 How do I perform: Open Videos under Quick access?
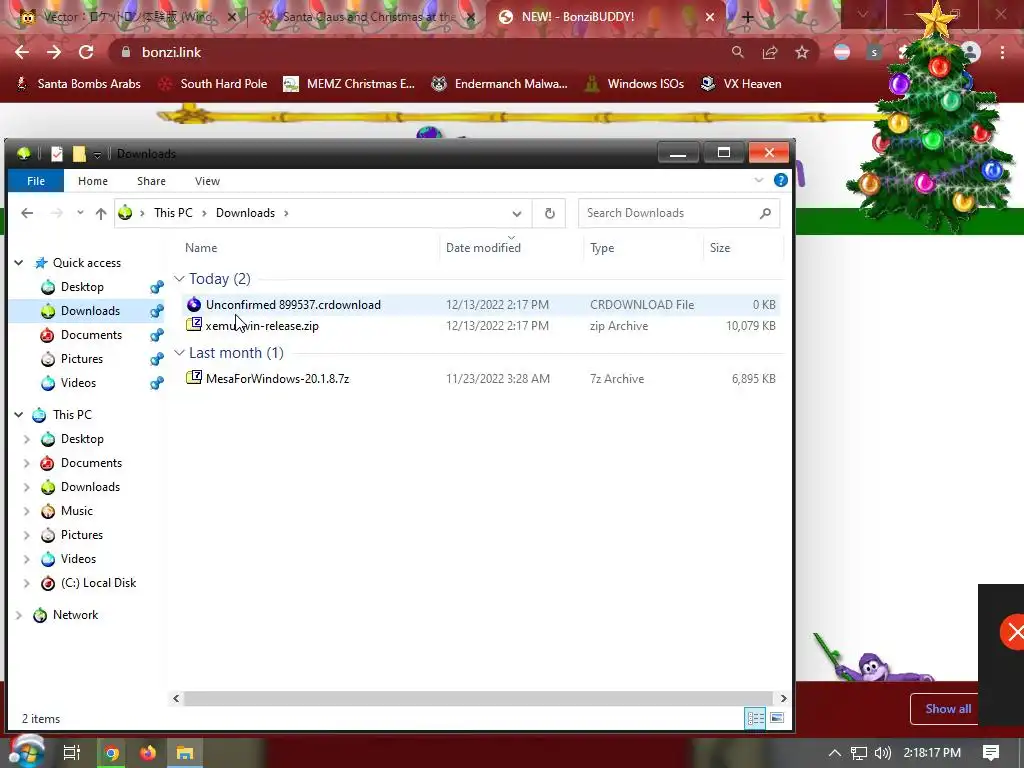[78, 383]
